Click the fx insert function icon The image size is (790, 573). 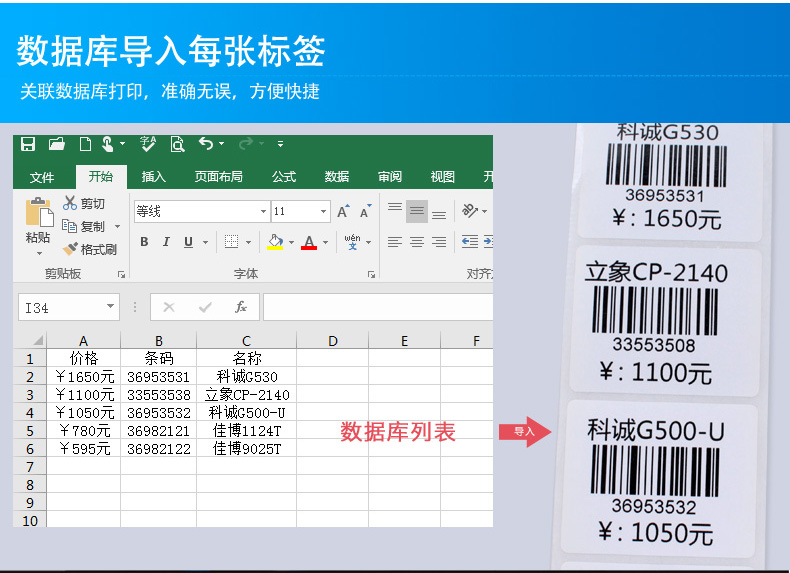click(241, 307)
